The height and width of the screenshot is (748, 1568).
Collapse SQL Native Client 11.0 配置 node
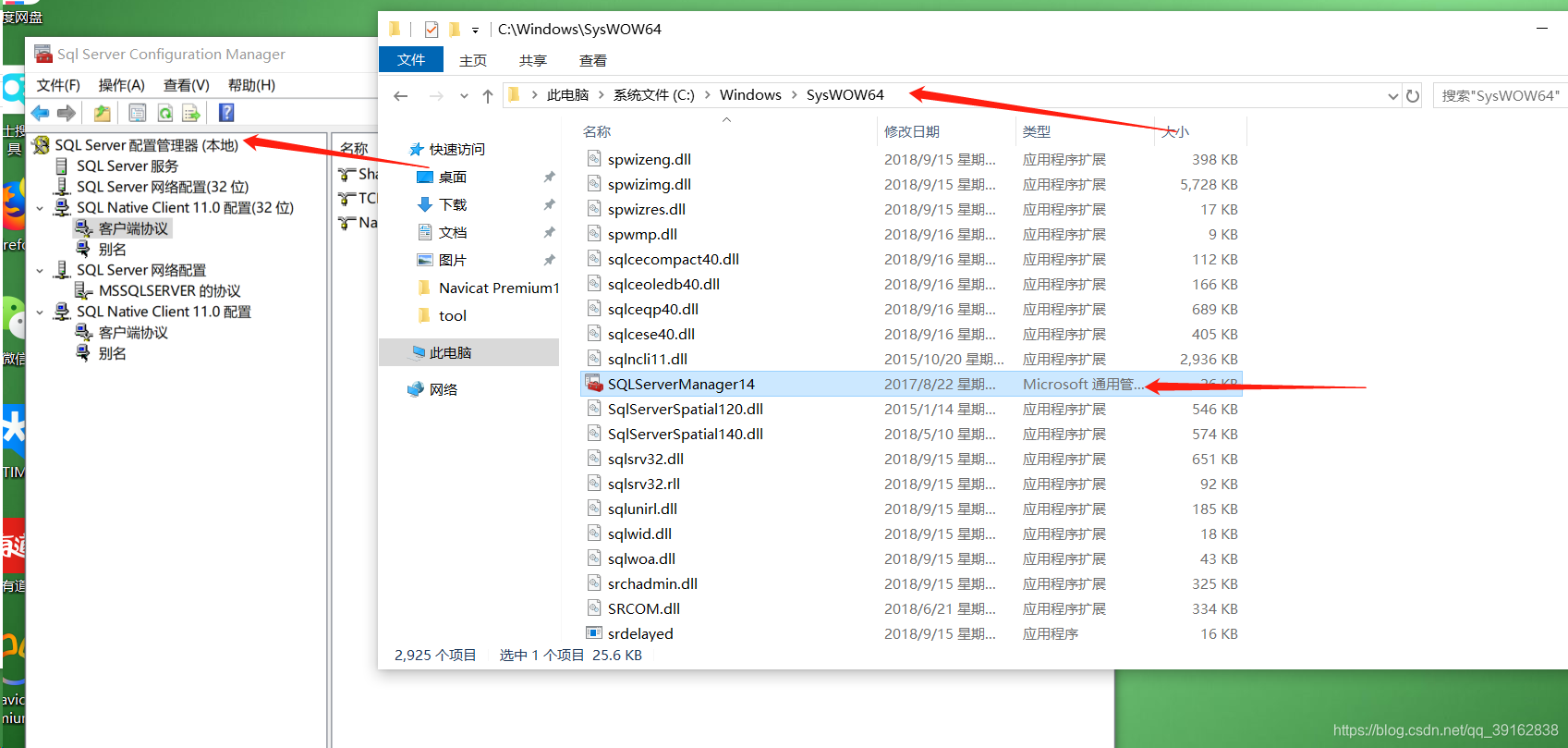(40, 313)
